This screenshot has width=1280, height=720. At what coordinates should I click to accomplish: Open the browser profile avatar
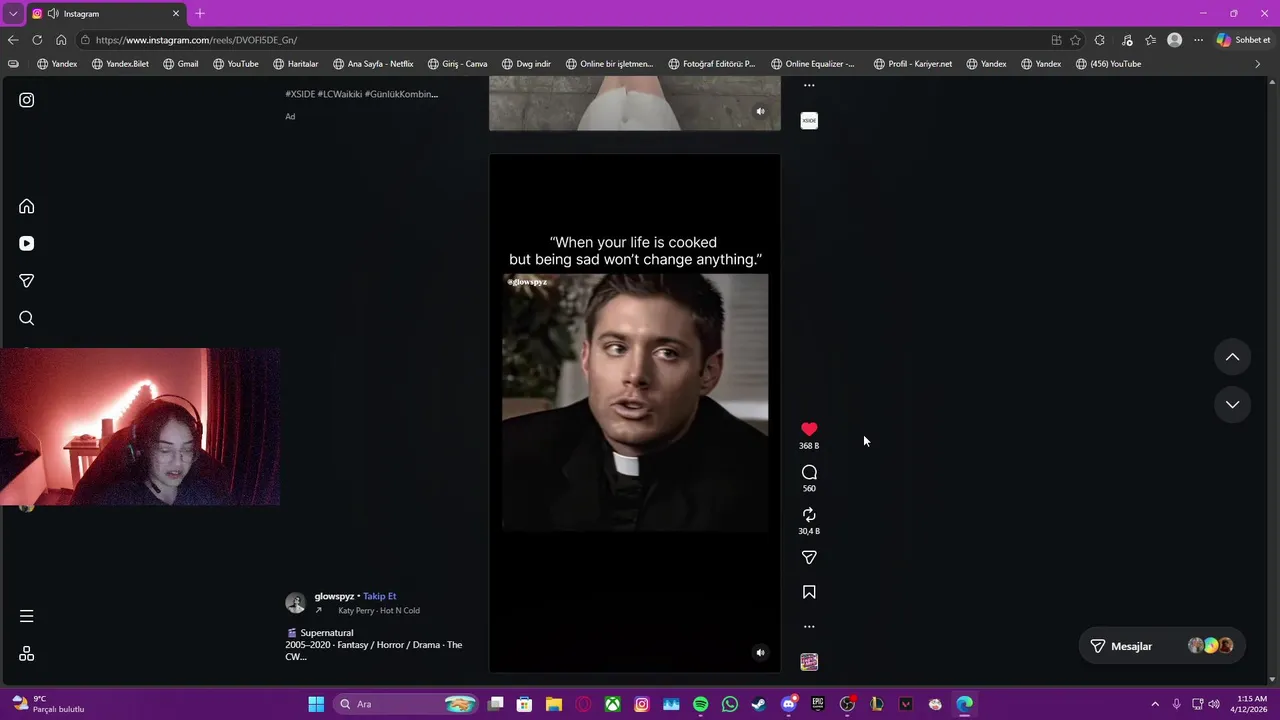pos(1174,40)
